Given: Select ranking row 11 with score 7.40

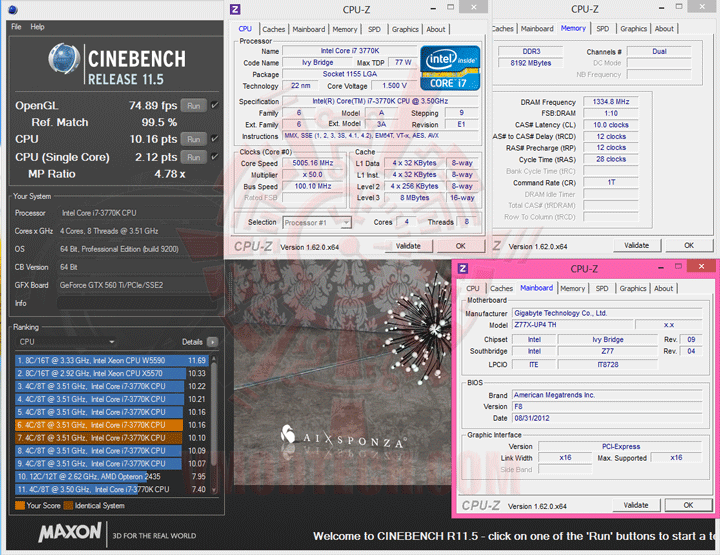Looking at the screenshot, I should 112,489.
